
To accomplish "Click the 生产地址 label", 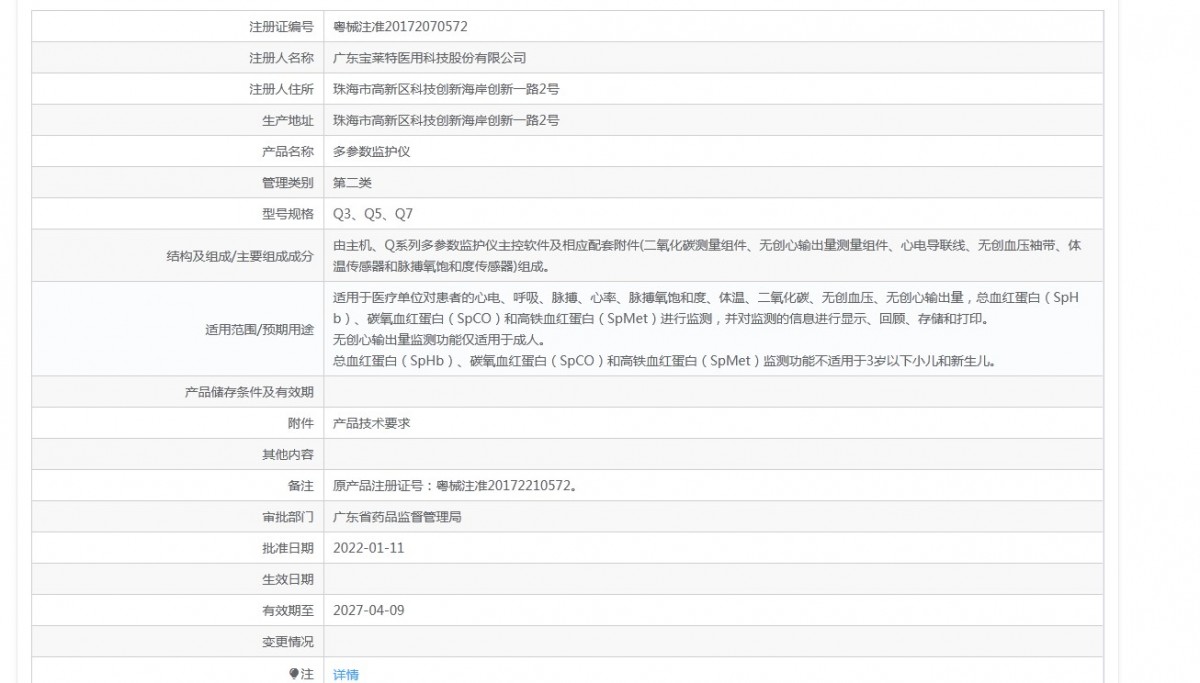I will point(287,120).
